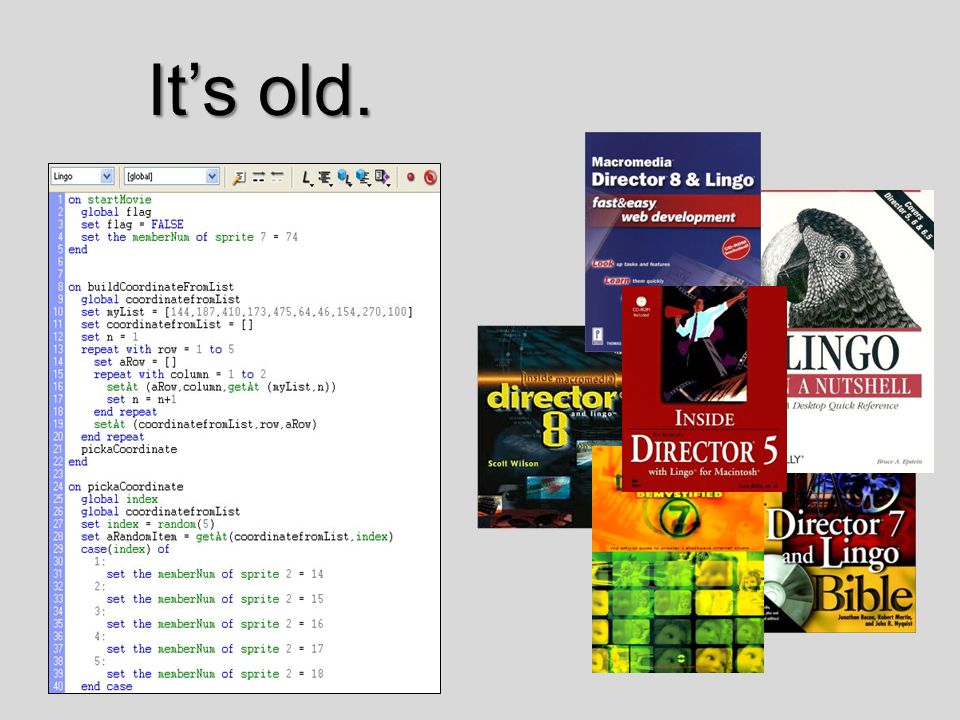Click 'set coordinatefromList = []' line

point(167,324)
